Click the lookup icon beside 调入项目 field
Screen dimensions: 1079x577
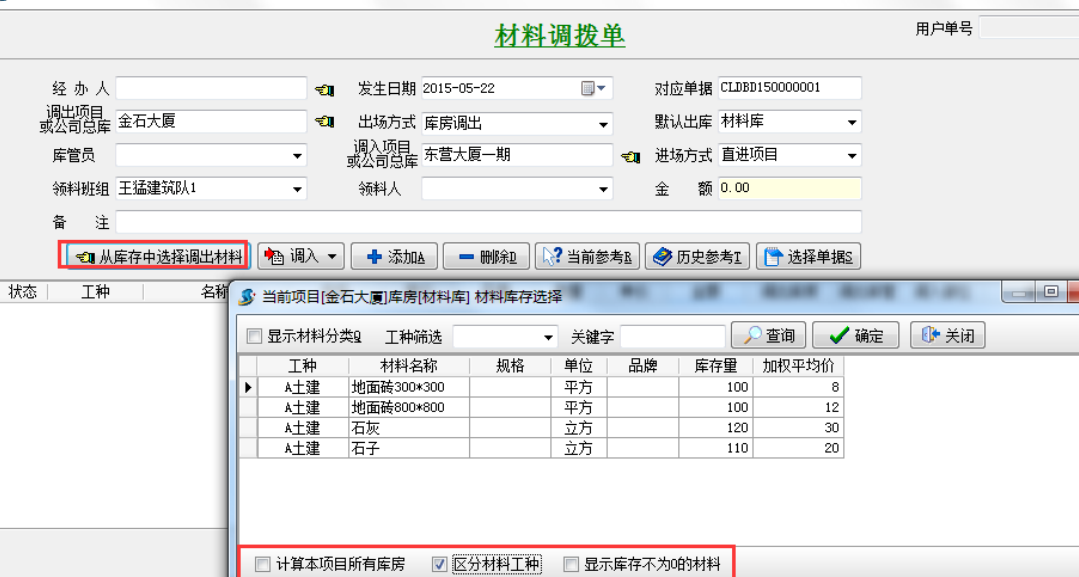(x=630, y=156)
